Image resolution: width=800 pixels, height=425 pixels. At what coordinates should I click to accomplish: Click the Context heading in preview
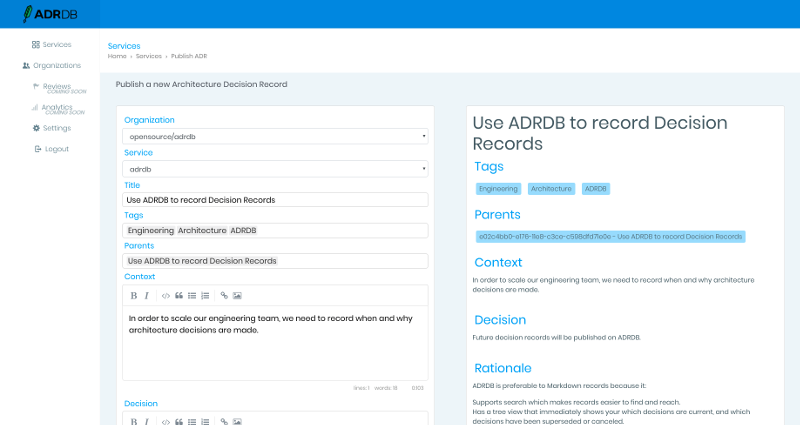498,262
